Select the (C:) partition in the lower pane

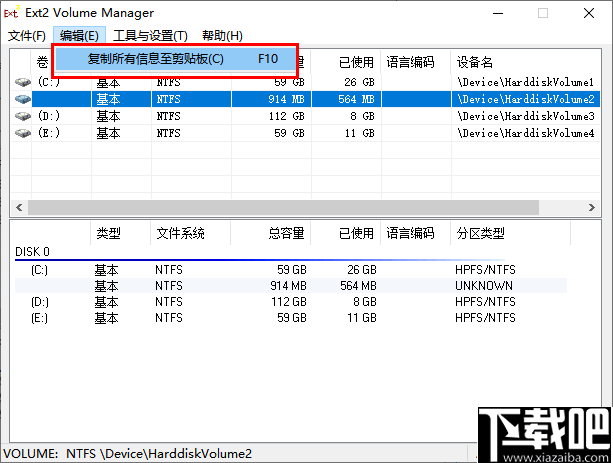pos(39,270)
